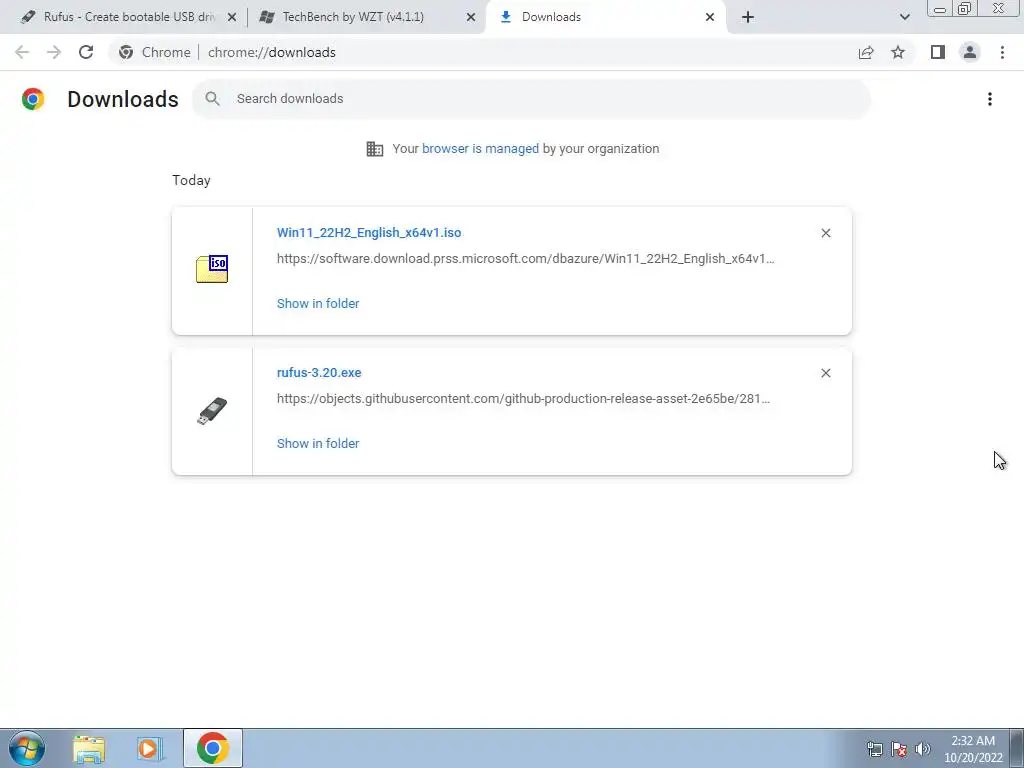Go forward using the forward arrow

(54, 52)
